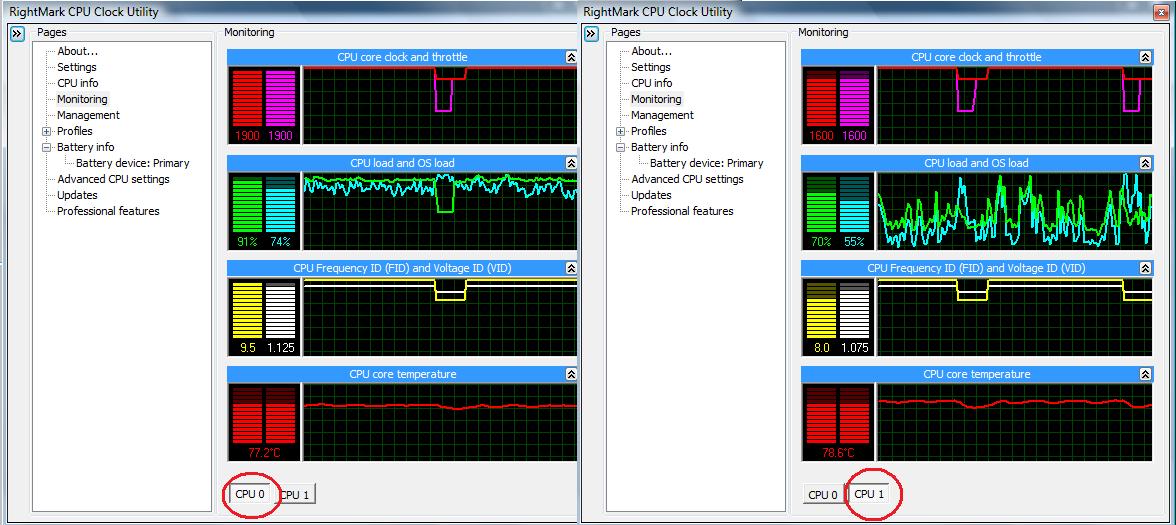The image size is (1176, 525).
Task: Open Settings page in right window
Action: 650,67
